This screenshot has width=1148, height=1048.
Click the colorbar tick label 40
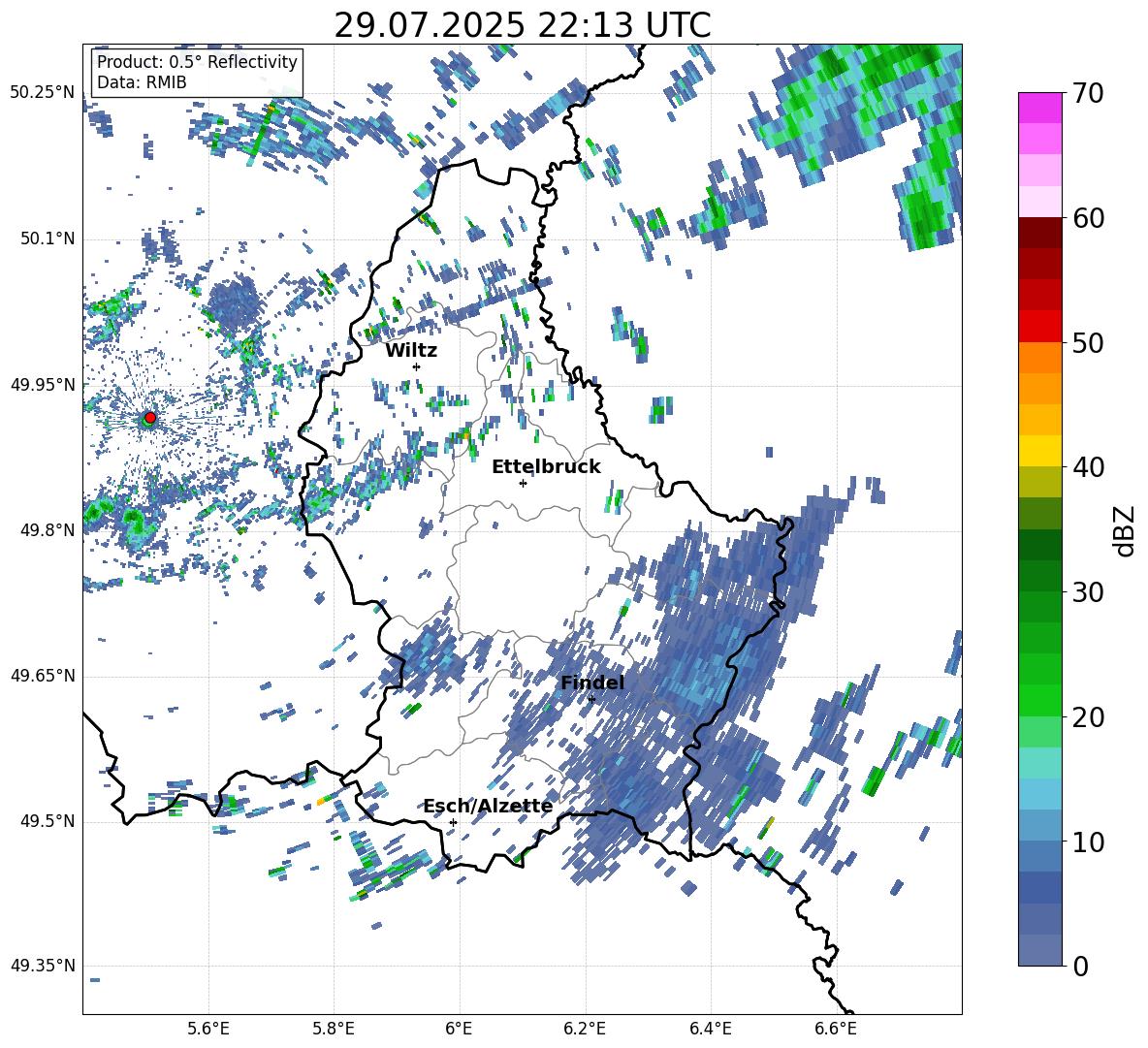pyautogui.click(x=1088, y=467)
